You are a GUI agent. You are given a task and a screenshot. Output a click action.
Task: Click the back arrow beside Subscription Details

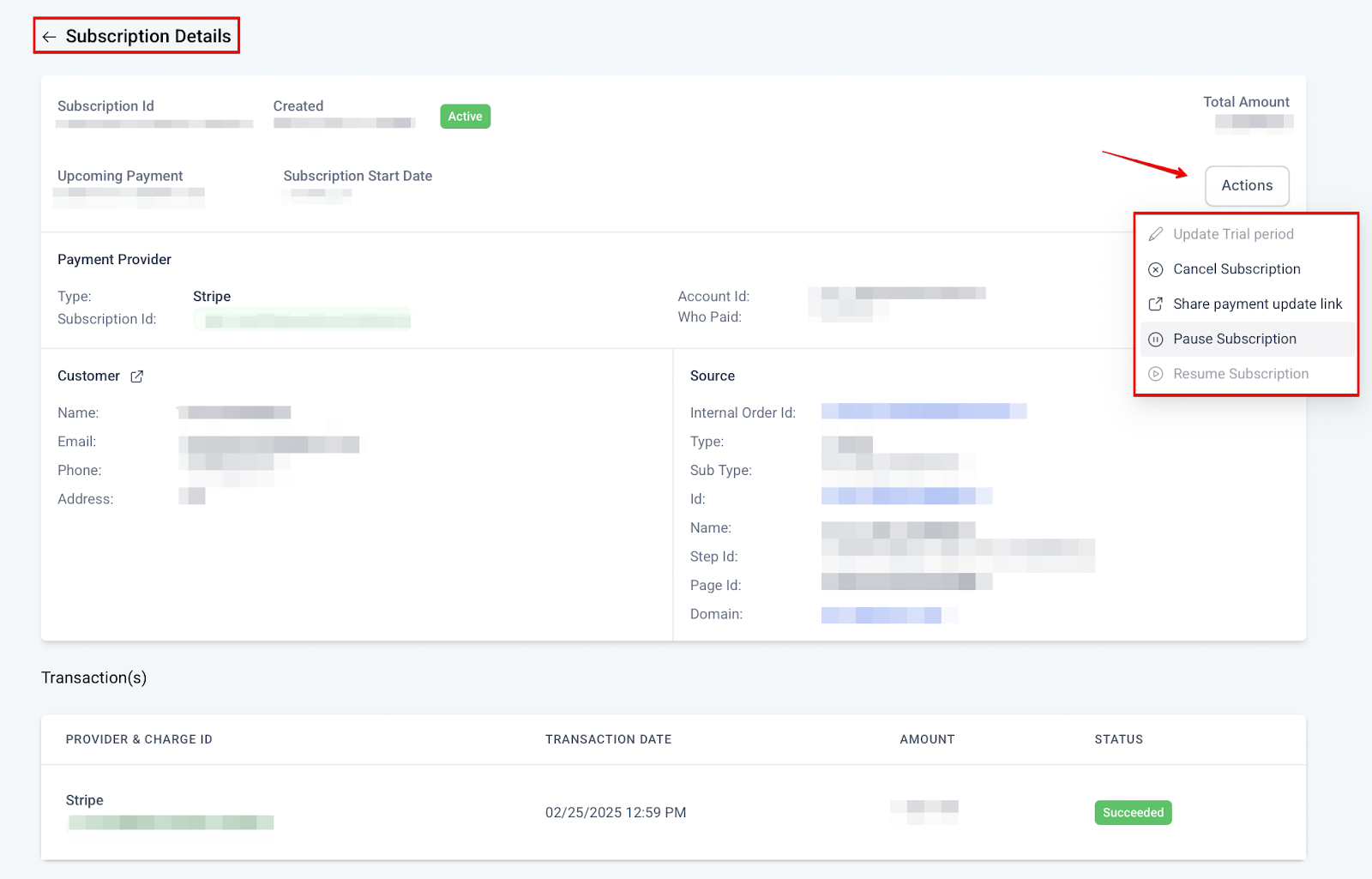click(49, 37)
